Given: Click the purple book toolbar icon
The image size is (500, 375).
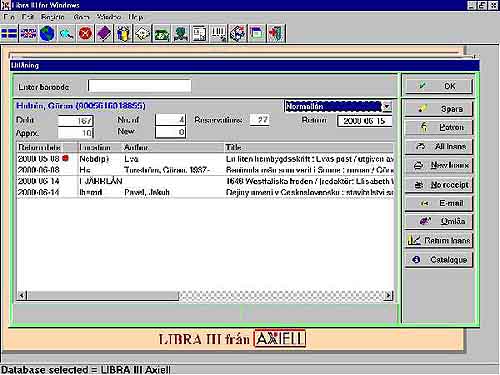Looking at the screenshot, I should (104, 34).
